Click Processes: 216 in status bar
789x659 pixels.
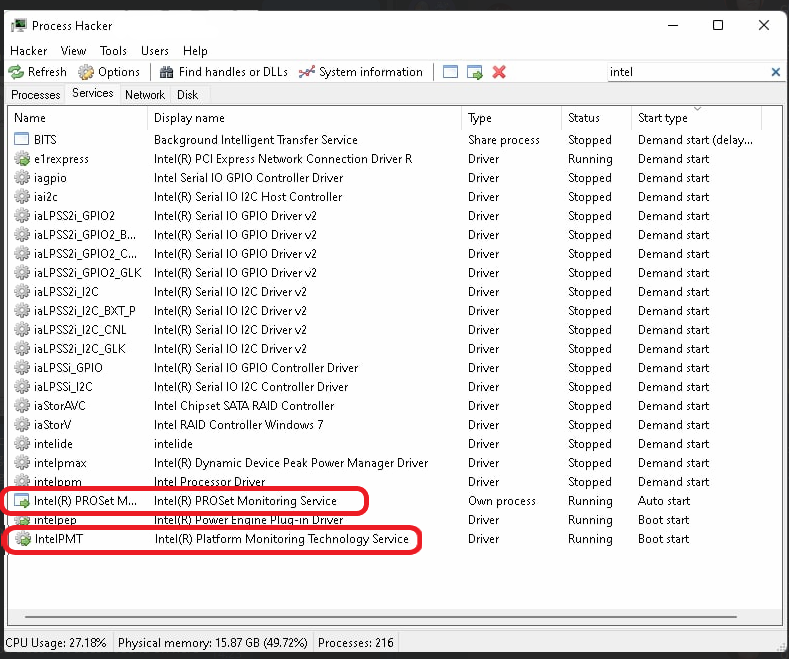click(x=356, y=643)
